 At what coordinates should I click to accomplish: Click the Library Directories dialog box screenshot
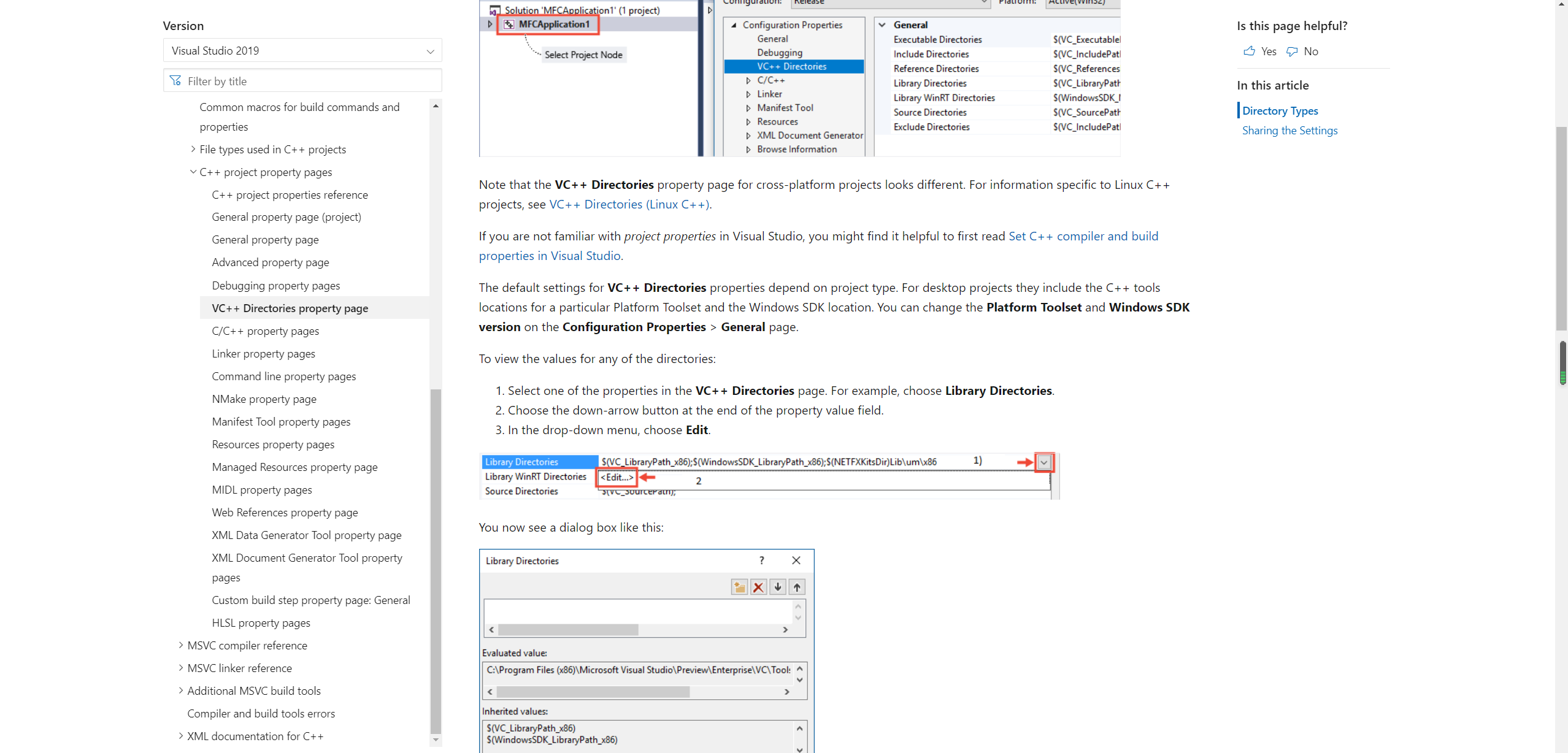[x=647, y=651]
